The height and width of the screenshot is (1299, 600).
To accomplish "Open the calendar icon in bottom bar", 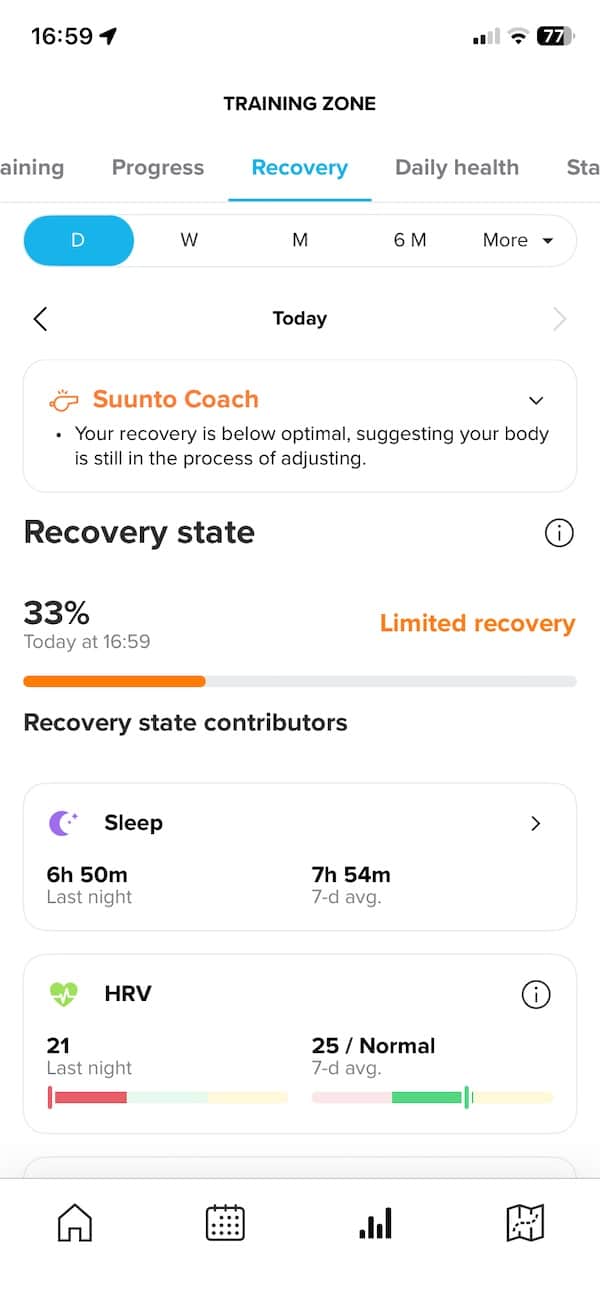I will click(225, 1222).
